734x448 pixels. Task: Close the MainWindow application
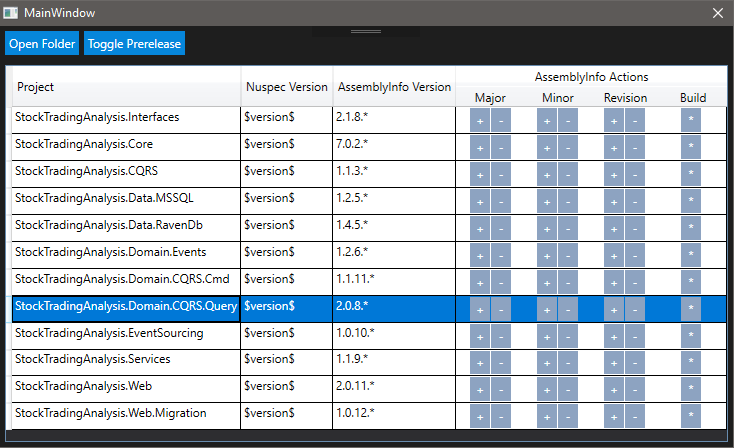716,13
